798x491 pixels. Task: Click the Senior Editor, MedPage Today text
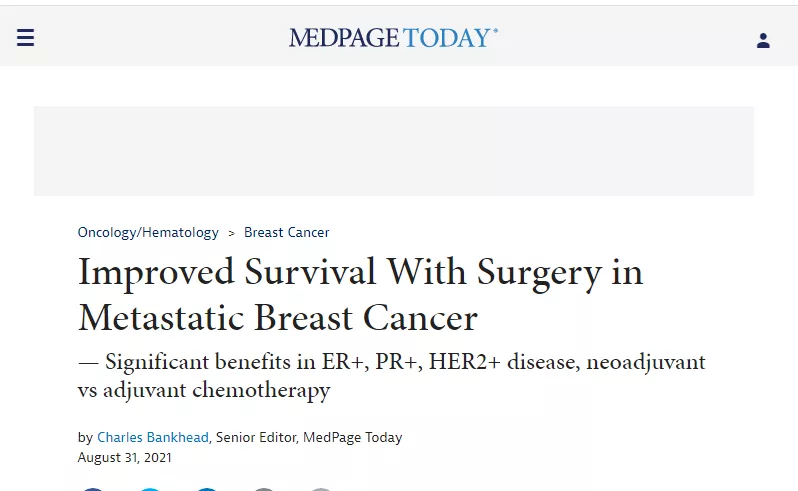(x=309, y=438)
